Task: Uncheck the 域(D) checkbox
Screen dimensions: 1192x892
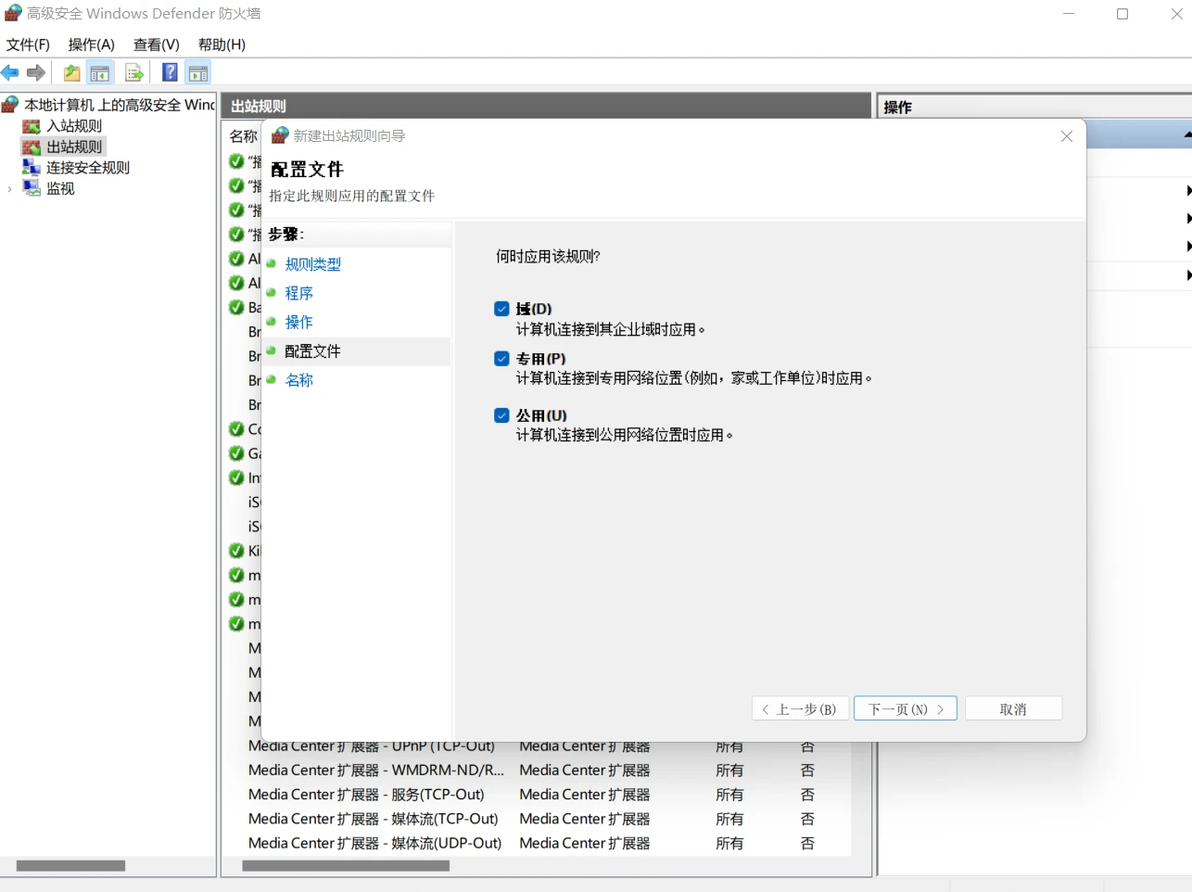Action: 502,309
